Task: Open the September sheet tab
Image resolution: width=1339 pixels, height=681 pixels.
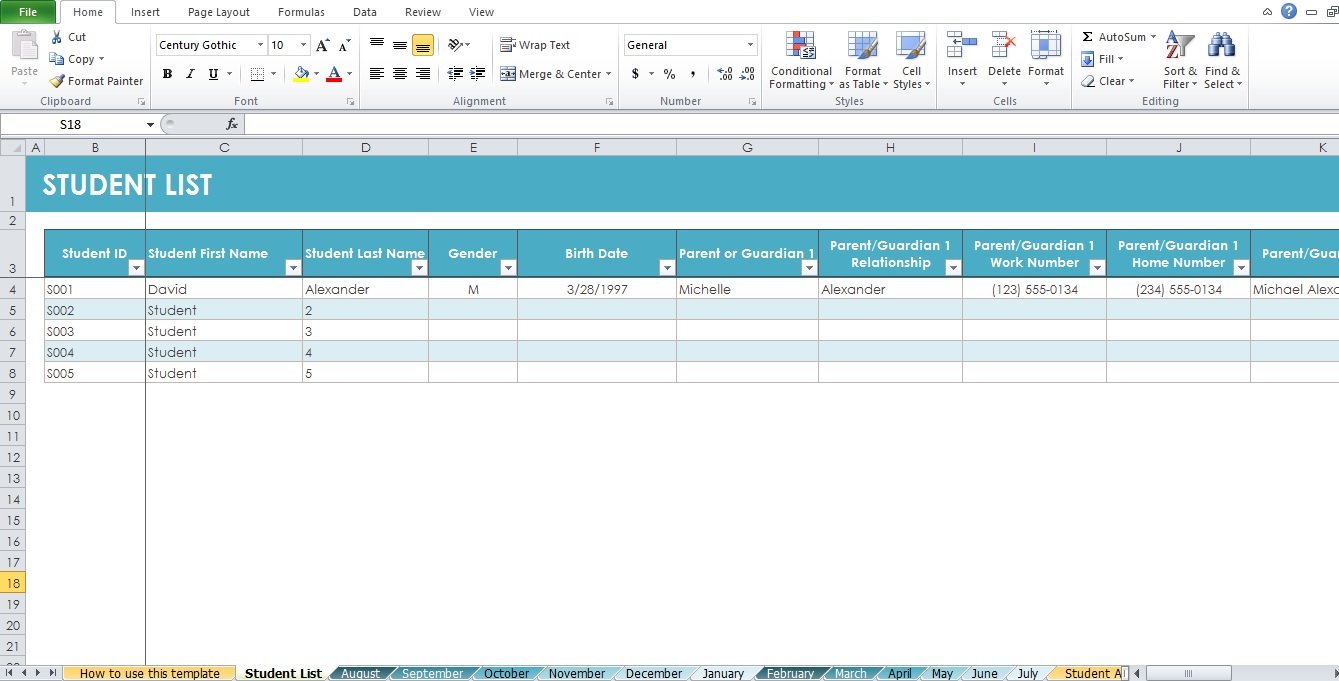Action: [x=432, y=673]
